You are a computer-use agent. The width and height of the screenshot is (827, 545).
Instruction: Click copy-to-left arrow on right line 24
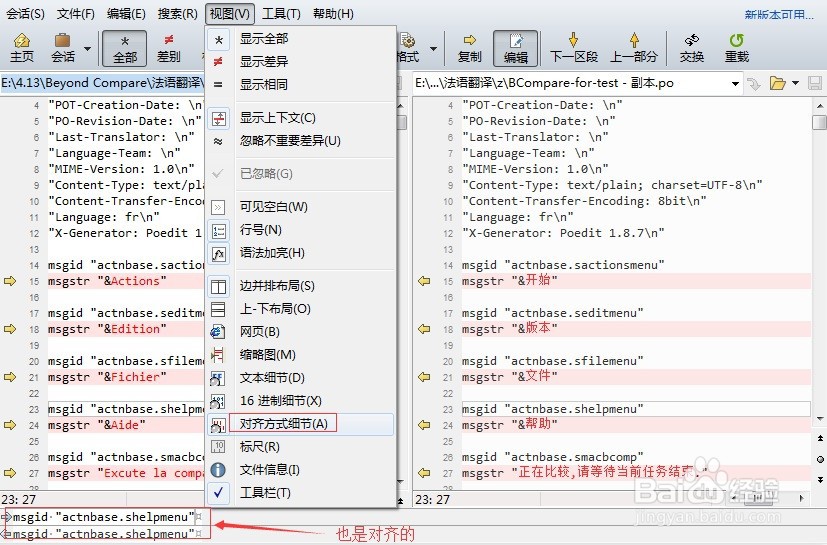point(424,425)
